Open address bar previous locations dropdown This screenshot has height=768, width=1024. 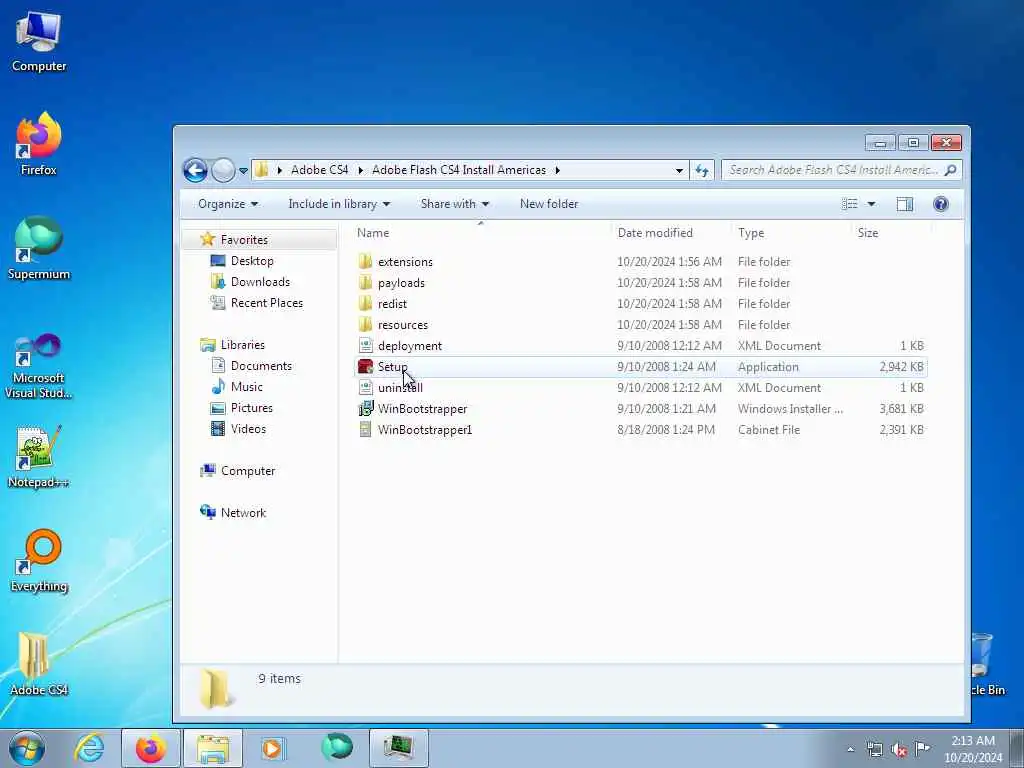(679, 170)
